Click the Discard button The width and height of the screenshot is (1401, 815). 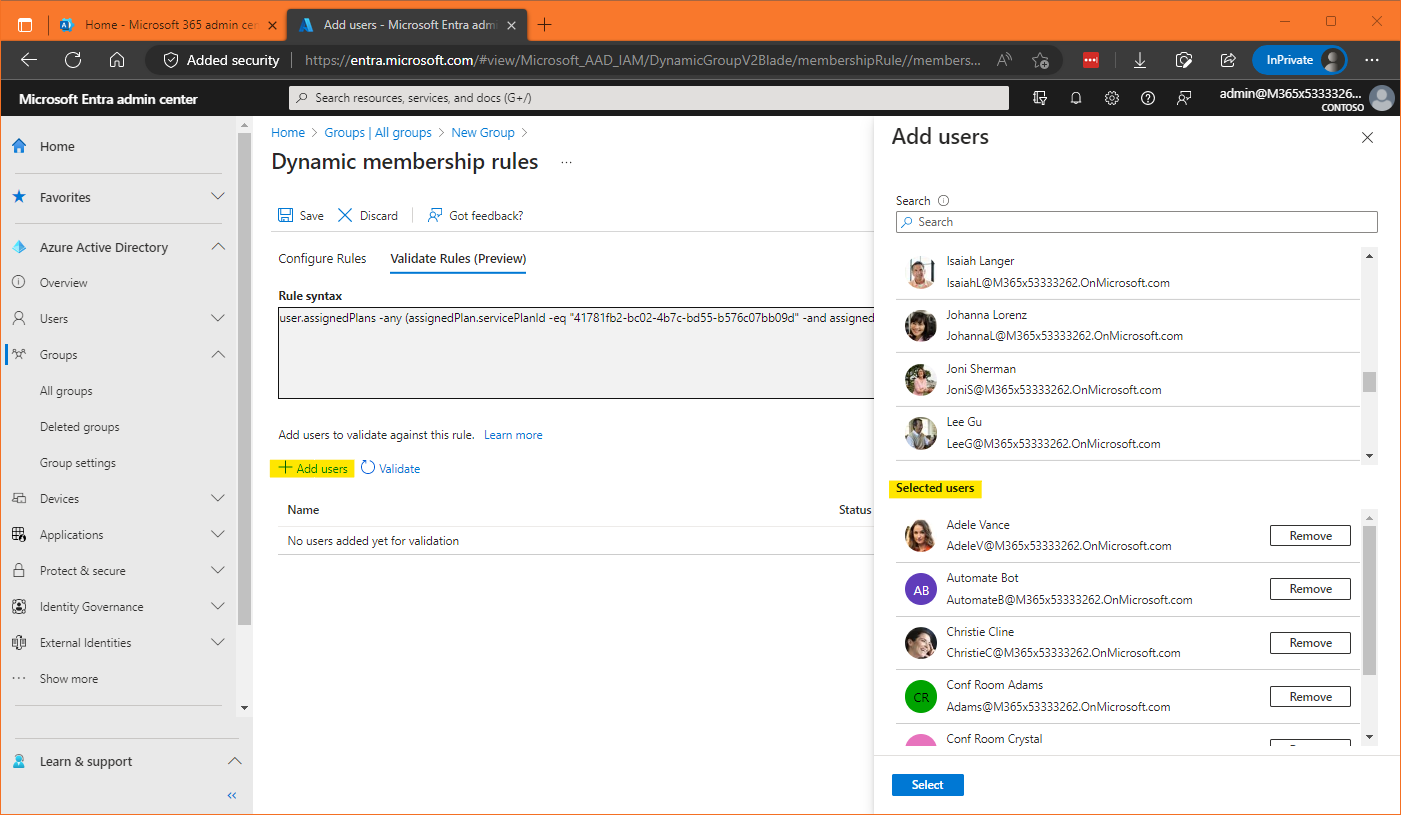pyautogui.click(x=368, y=215)
